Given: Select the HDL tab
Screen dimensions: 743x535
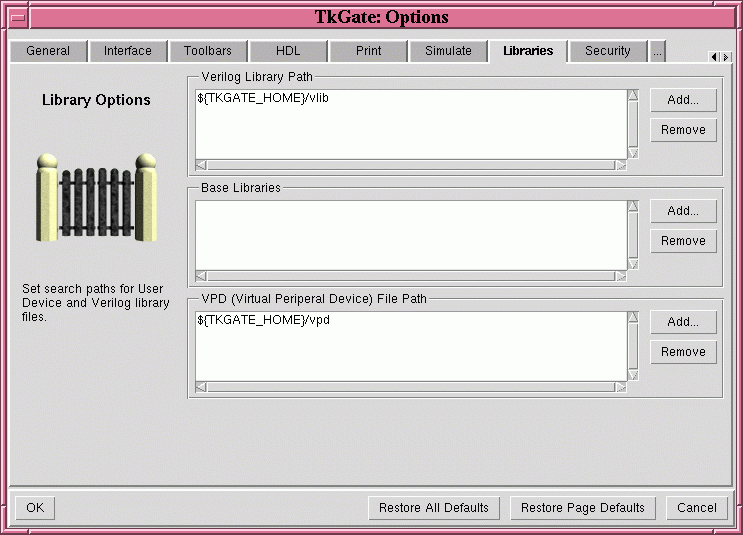Looking at the screenshot, I should pos(288,51).
